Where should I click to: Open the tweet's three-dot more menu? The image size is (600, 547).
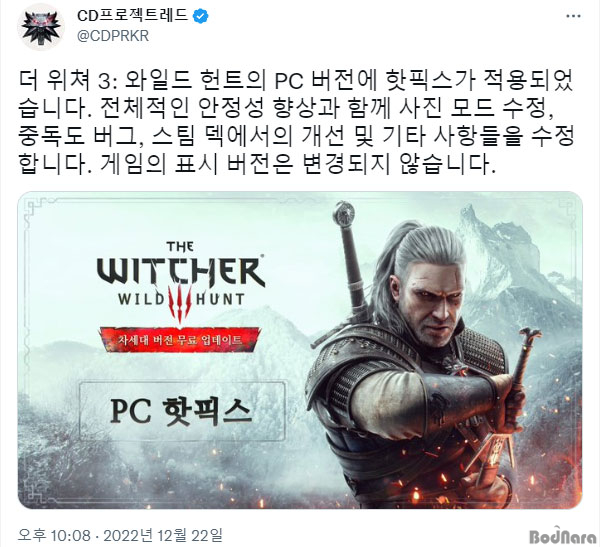pyautogui.click(x=573, y=16)
